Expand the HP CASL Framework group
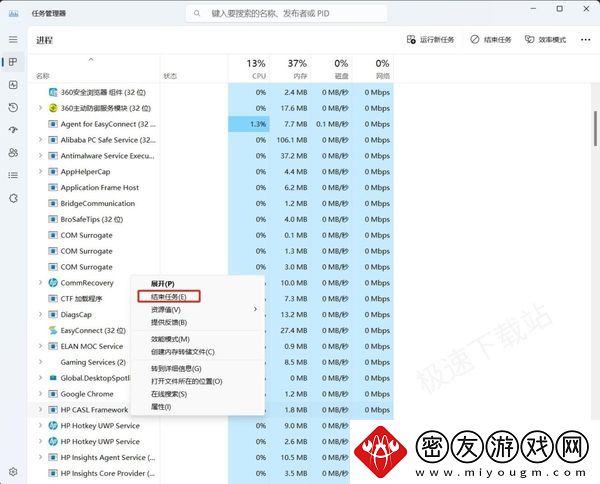The image size is (600, 484). (x=40, y=410)
